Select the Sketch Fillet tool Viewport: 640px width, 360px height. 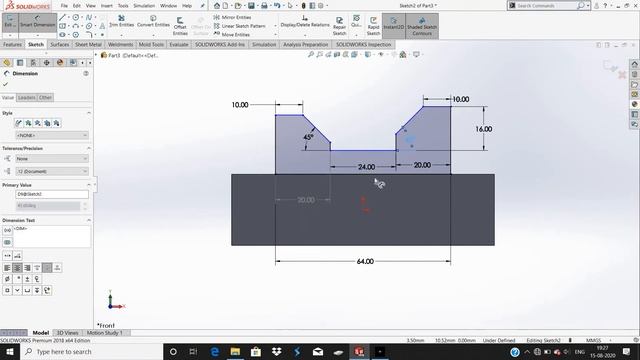pos(89,35)
